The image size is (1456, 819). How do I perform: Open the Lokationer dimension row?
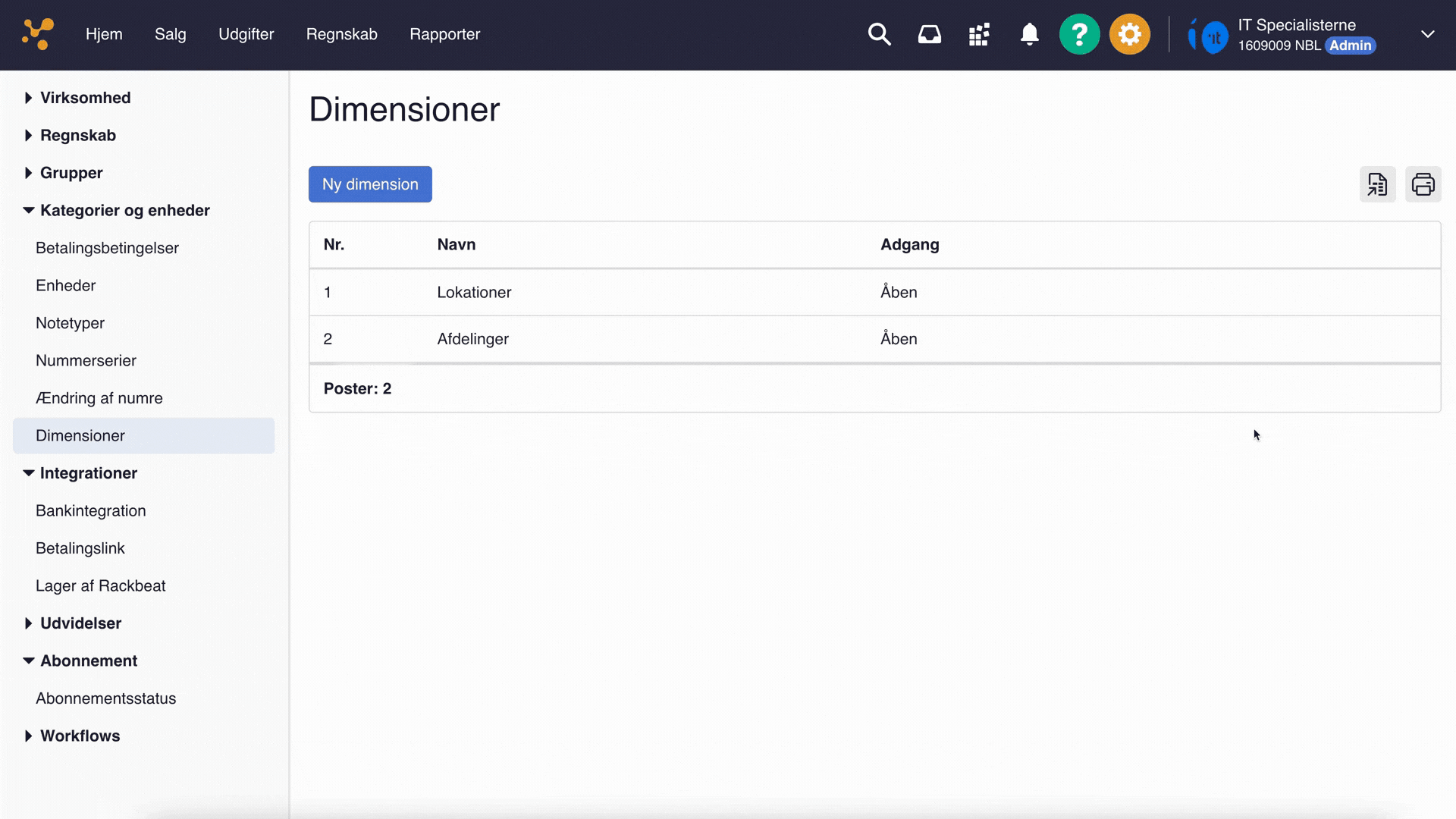tap(474, 292)
